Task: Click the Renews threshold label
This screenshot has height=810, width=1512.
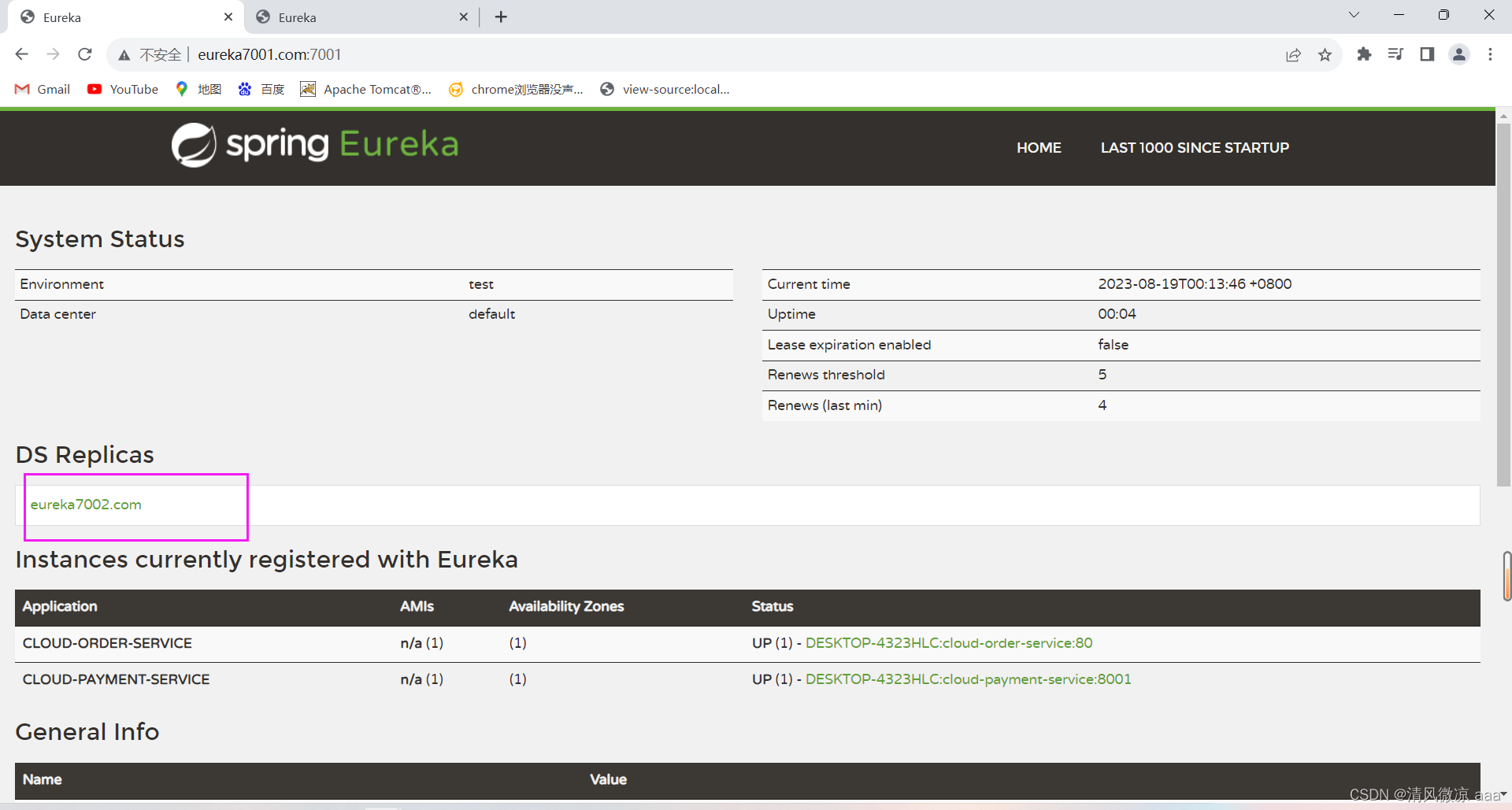Action: pos(826,375)
